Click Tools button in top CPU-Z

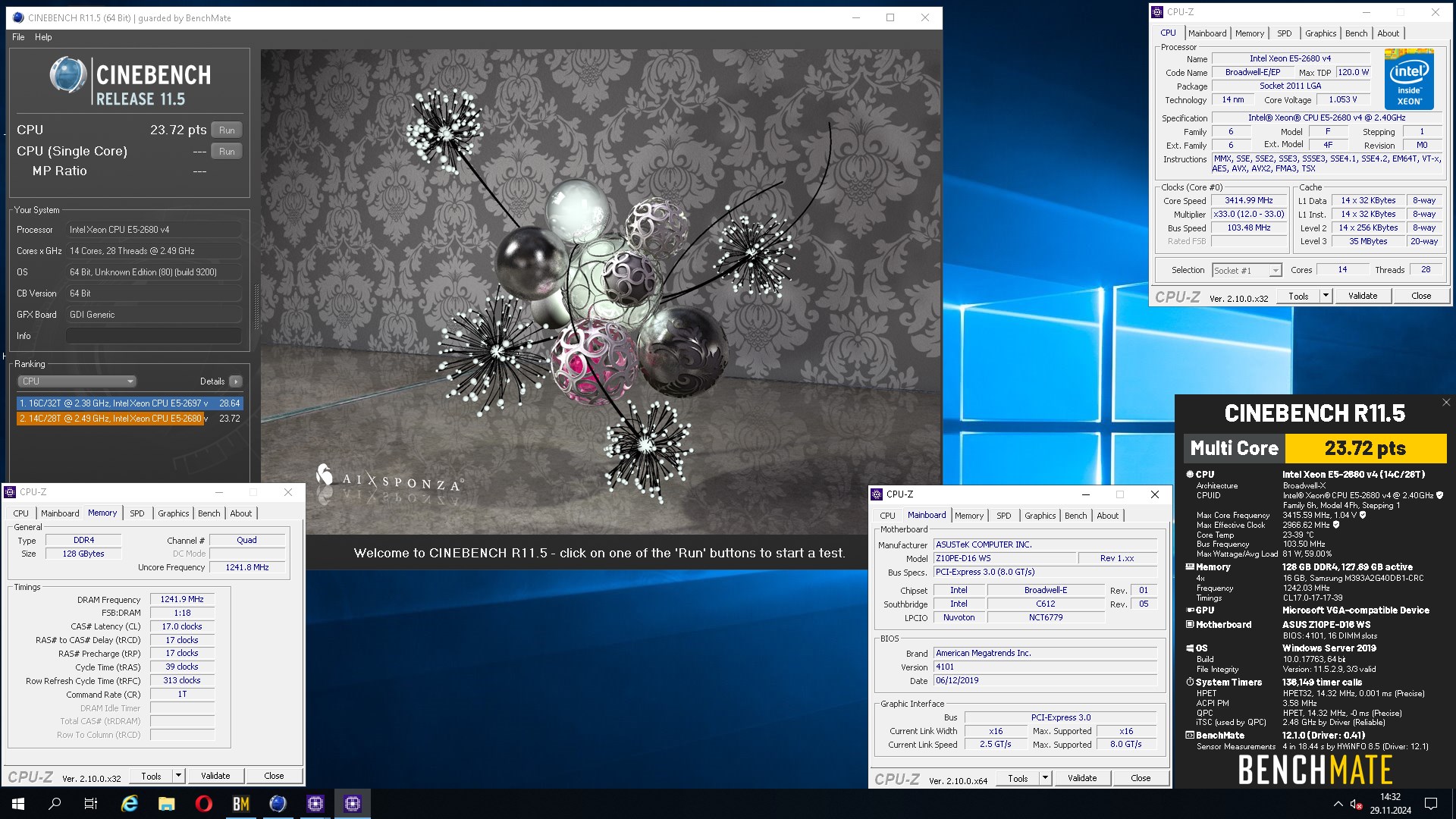pos(1298,297)
